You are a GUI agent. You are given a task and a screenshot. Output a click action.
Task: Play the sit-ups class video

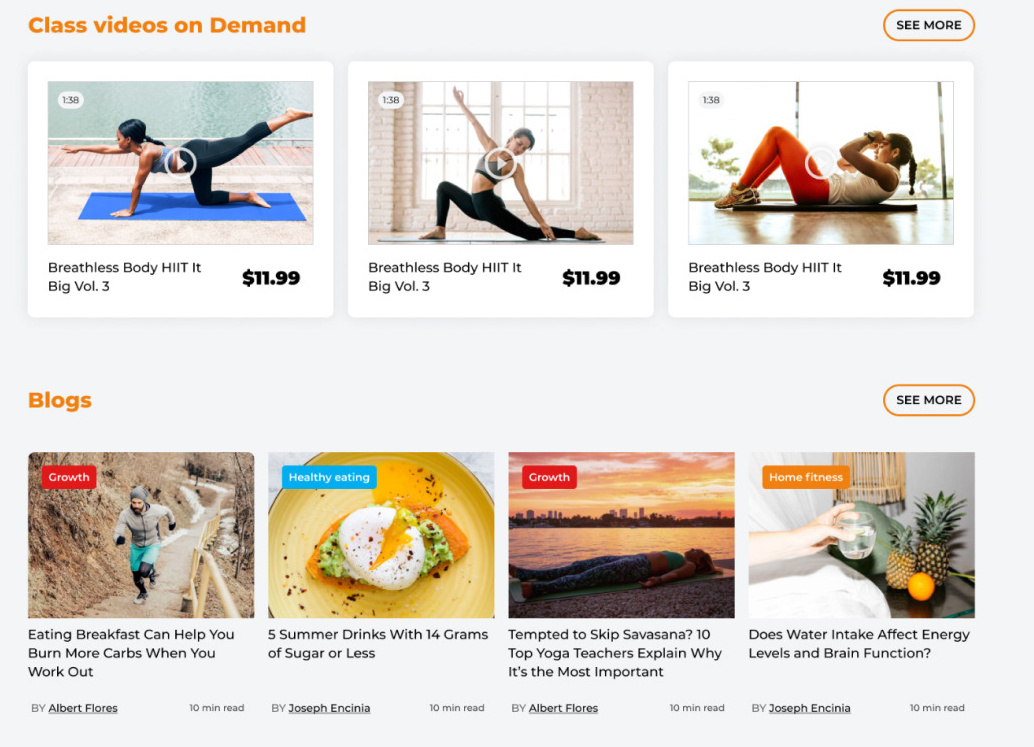(x=821, y=162)
